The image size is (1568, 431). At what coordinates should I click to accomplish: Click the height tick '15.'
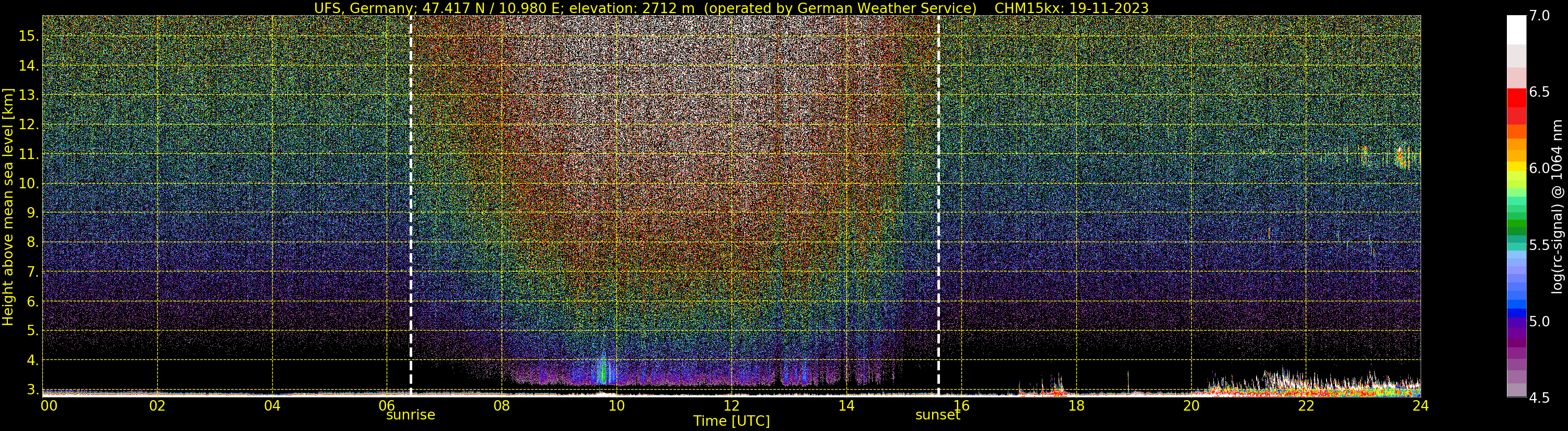tap(29, 36)
